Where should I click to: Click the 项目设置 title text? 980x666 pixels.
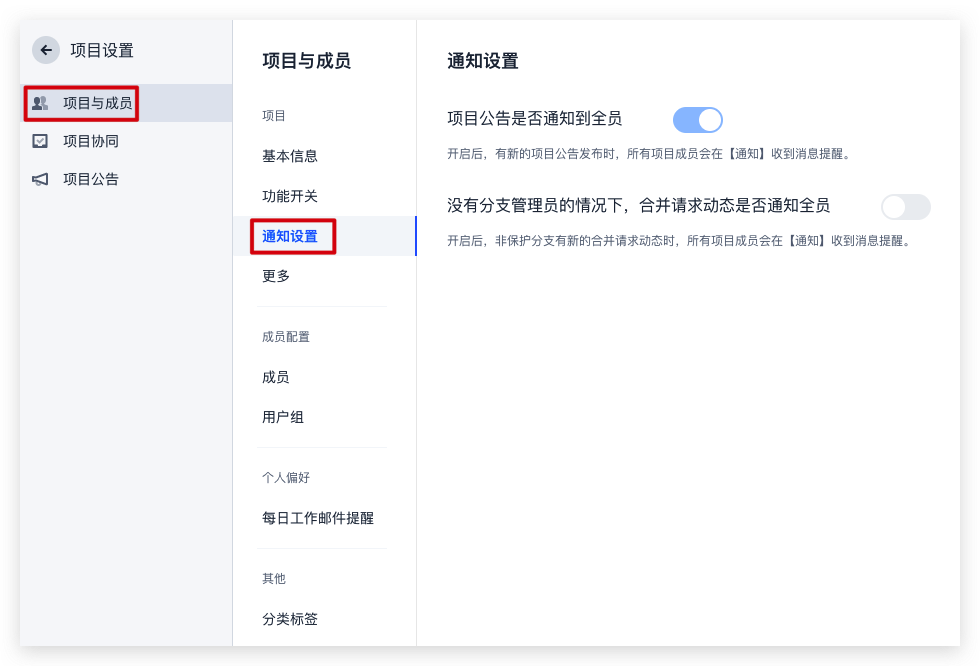pos(102,50)
